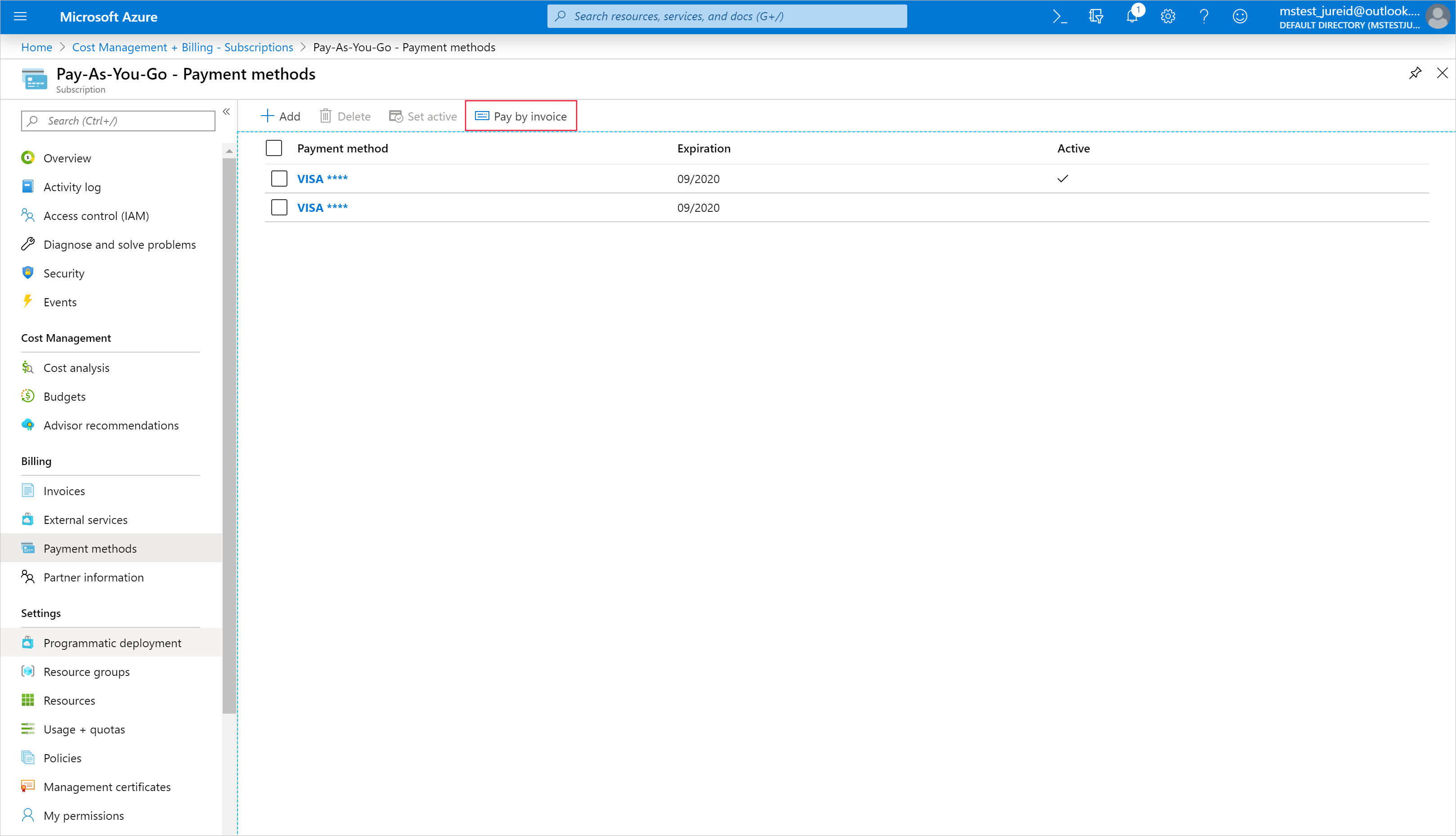Viewport: 1456px width, 836px height.
Task: Click the Pay by invoice button
Action: 521,116
